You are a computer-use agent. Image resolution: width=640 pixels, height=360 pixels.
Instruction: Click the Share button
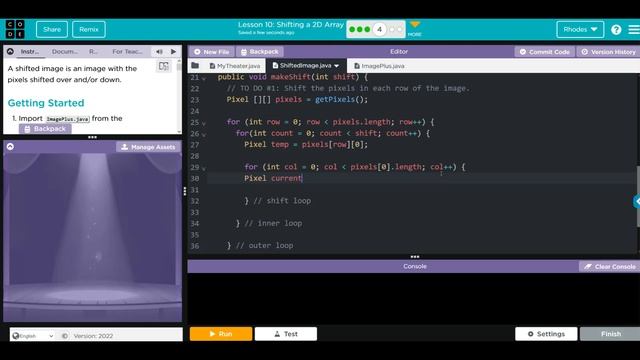[x=52, y=29]
